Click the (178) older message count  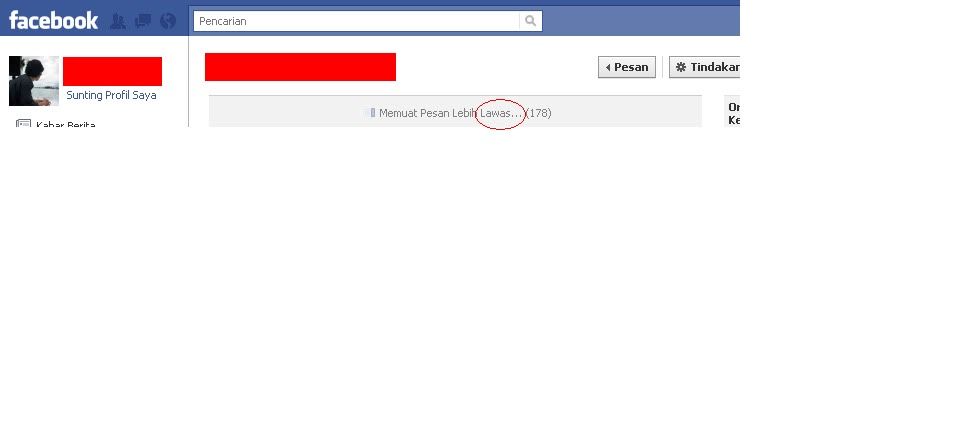pos(538,113)
